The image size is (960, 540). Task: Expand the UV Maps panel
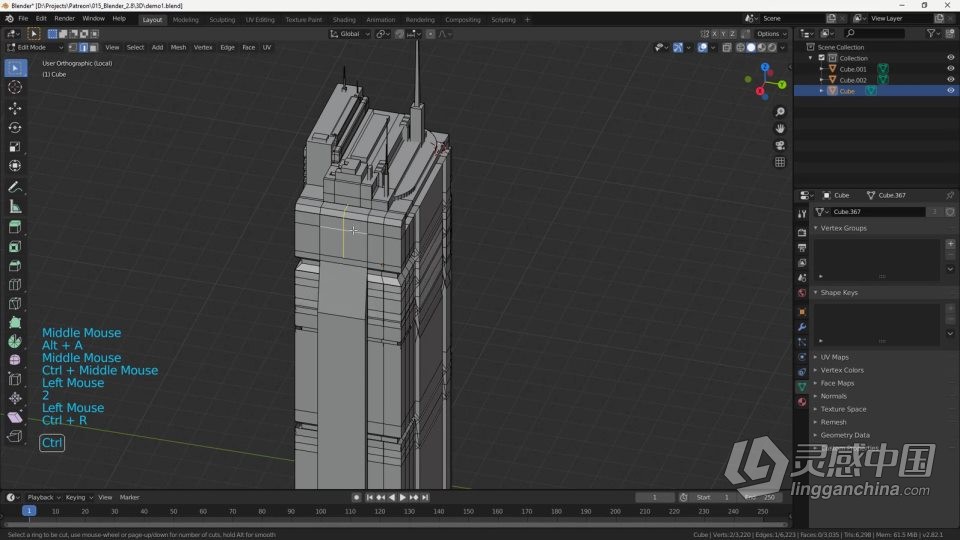(x=834, y=357)
